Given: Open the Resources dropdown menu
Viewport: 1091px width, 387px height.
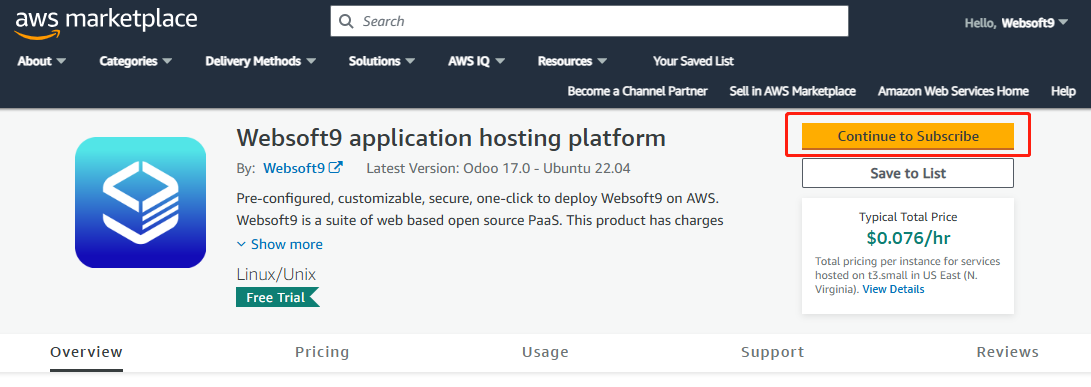Looking at the screenshot, I should click(x=573, y=61).
